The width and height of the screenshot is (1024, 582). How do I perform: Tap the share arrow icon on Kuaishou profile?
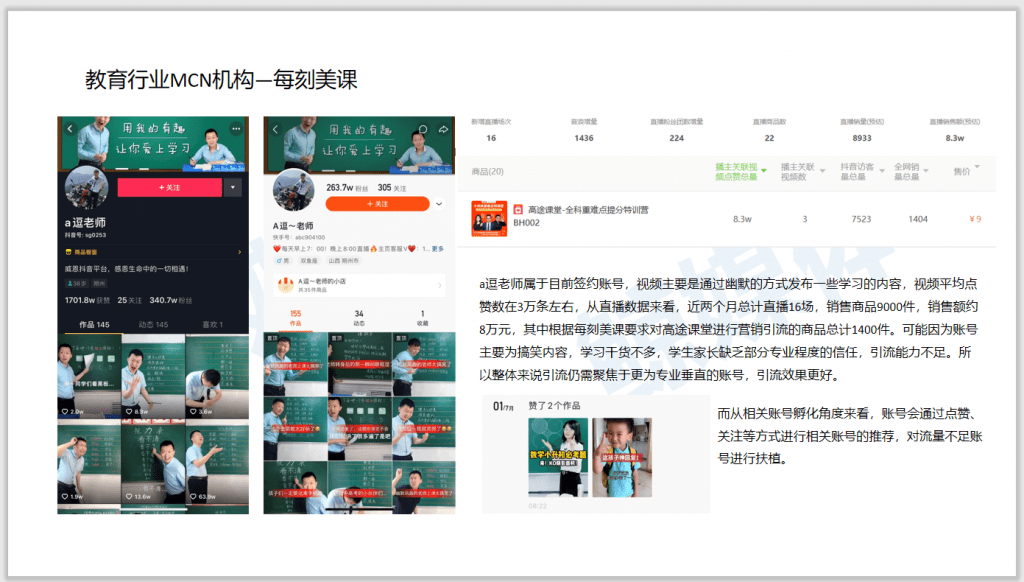[443, 129]
